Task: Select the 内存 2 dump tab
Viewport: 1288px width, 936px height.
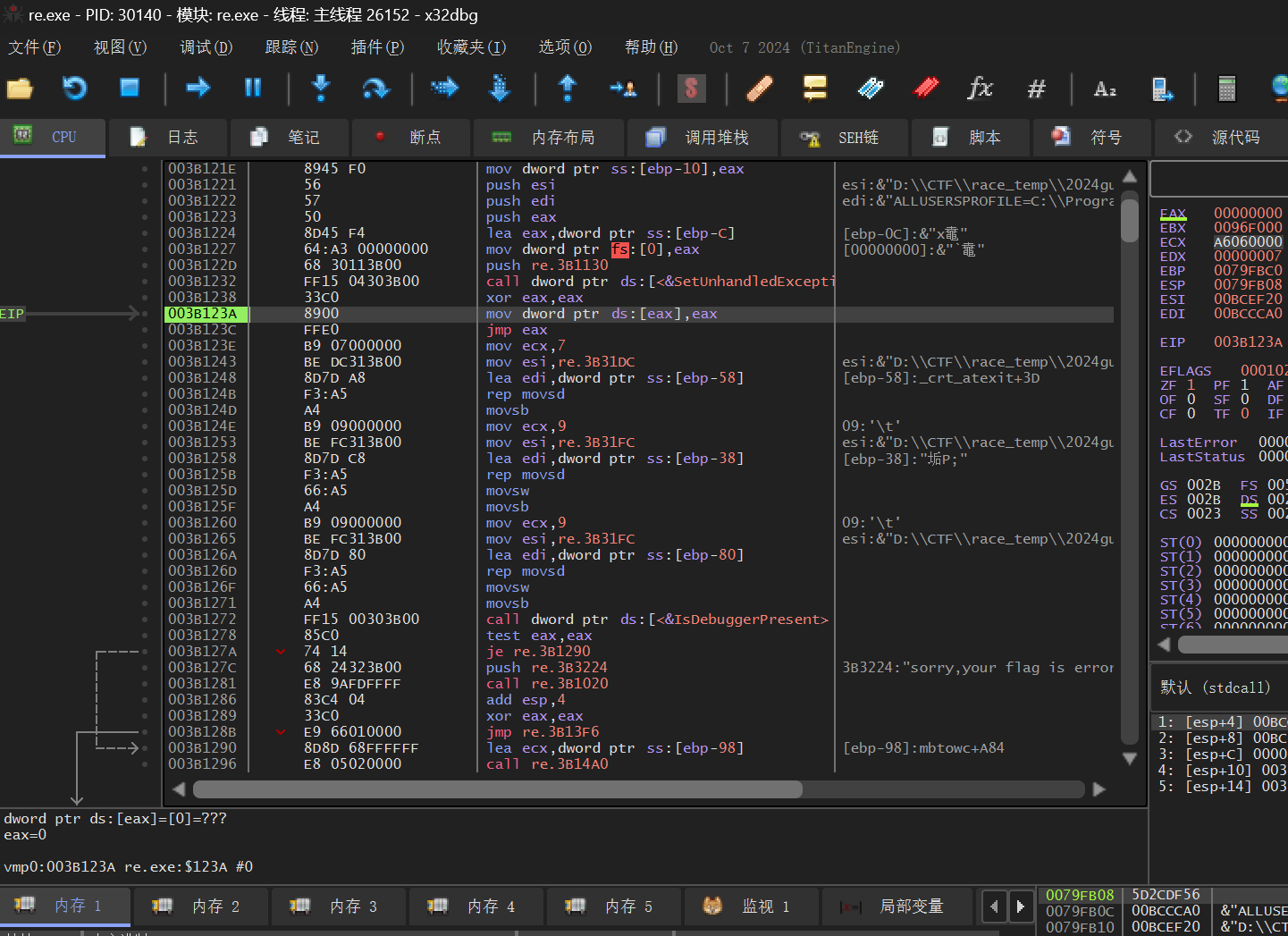Action: click(201, 906)
